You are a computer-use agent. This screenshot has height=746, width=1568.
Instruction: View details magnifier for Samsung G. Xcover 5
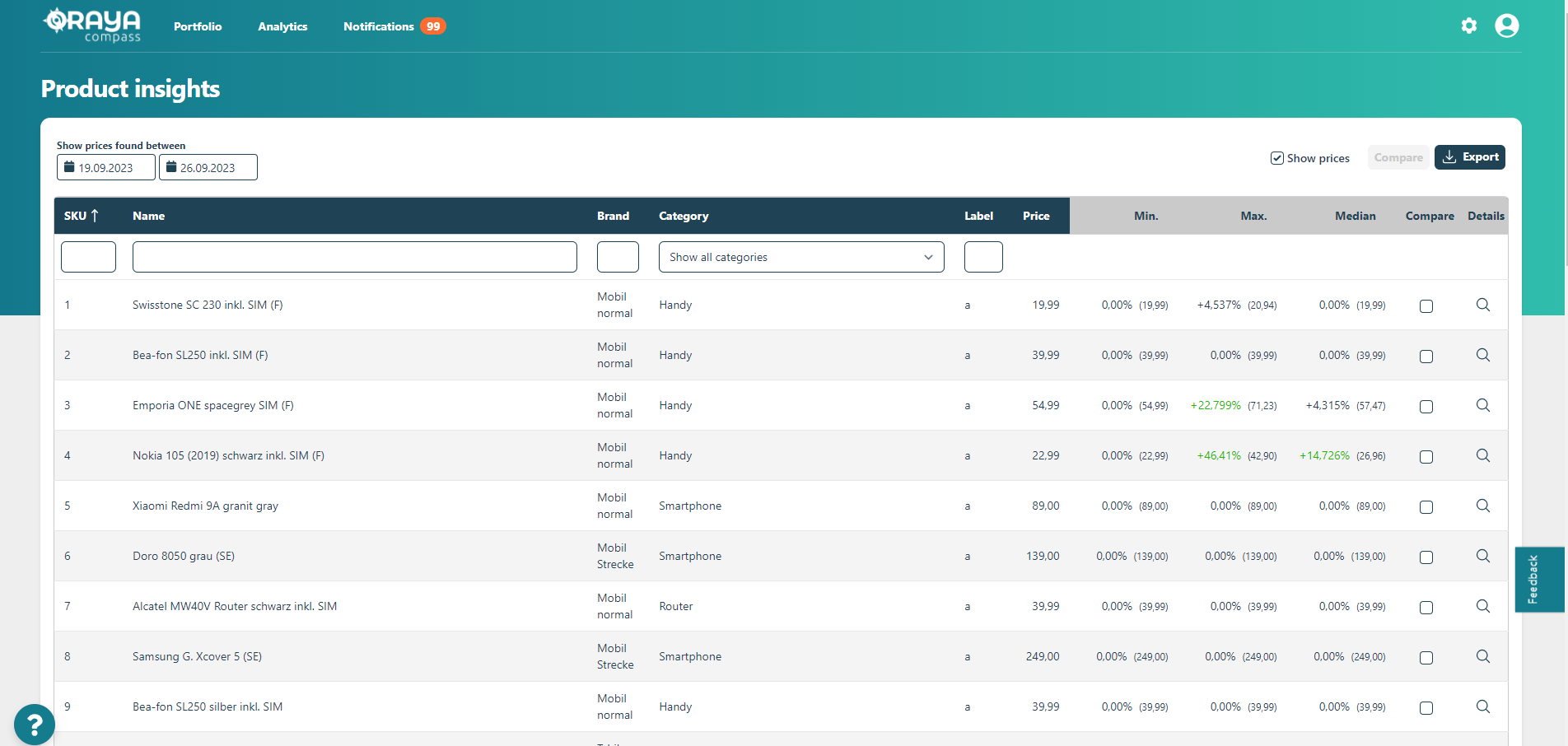coord(1483,656)
